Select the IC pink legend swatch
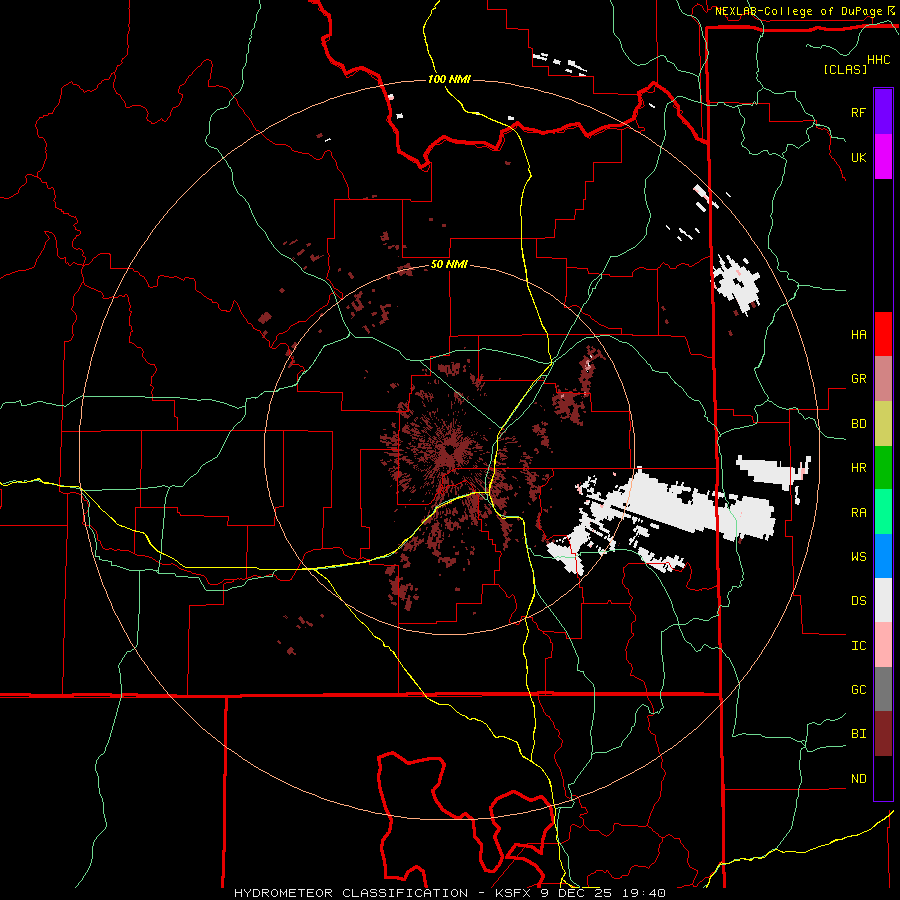Image resolution: width=900 pixels, height=900 pixels. (883, 645)
